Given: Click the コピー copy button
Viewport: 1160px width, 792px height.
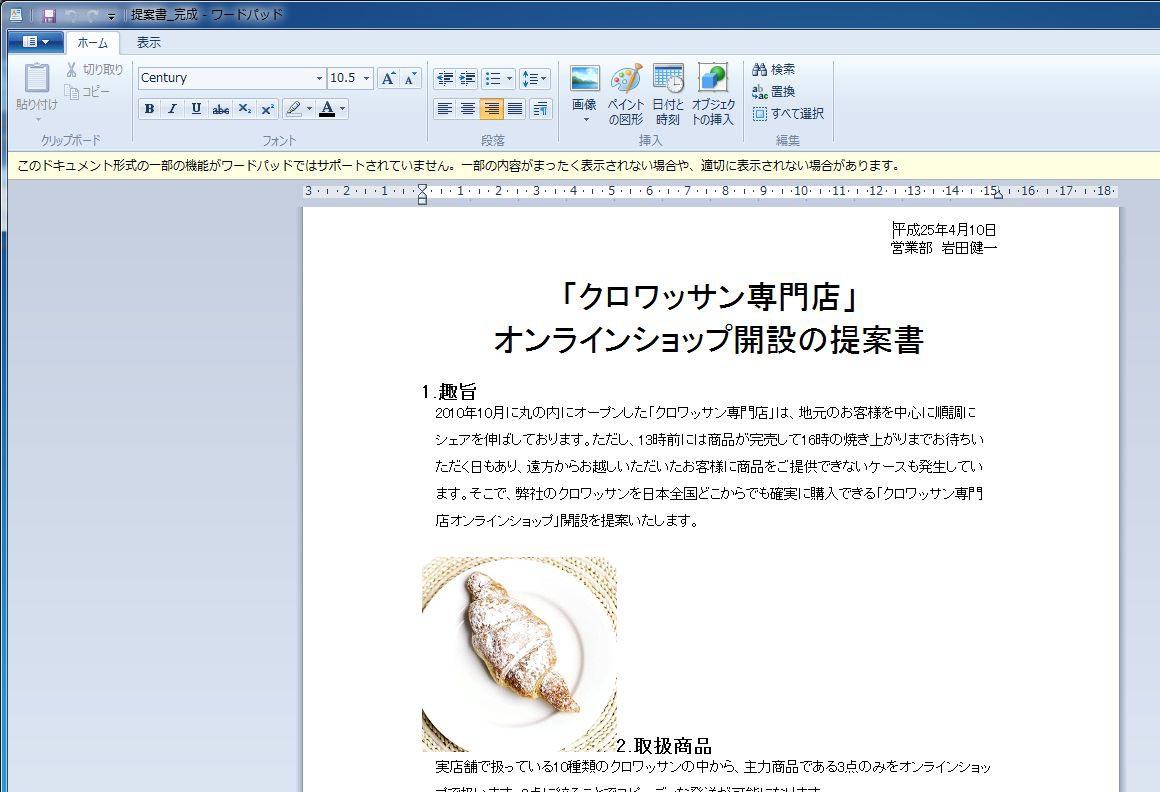Looking at the screenshot, I should click(x=87, y=92).
